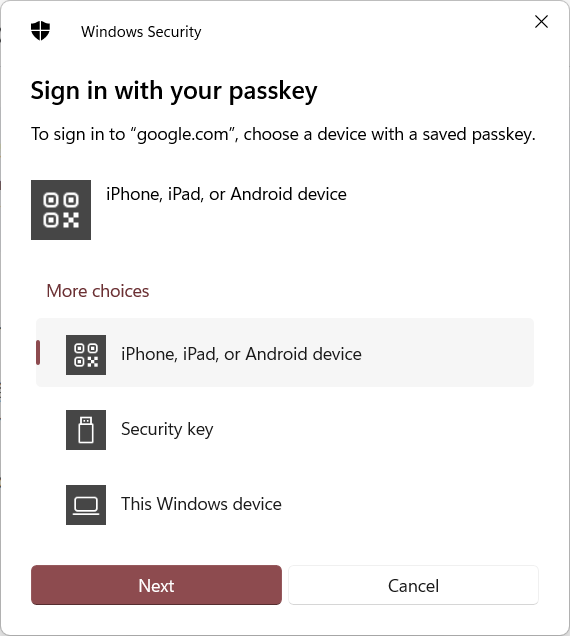
Task: Select the Security key option
Action: [x=285, y=430]
